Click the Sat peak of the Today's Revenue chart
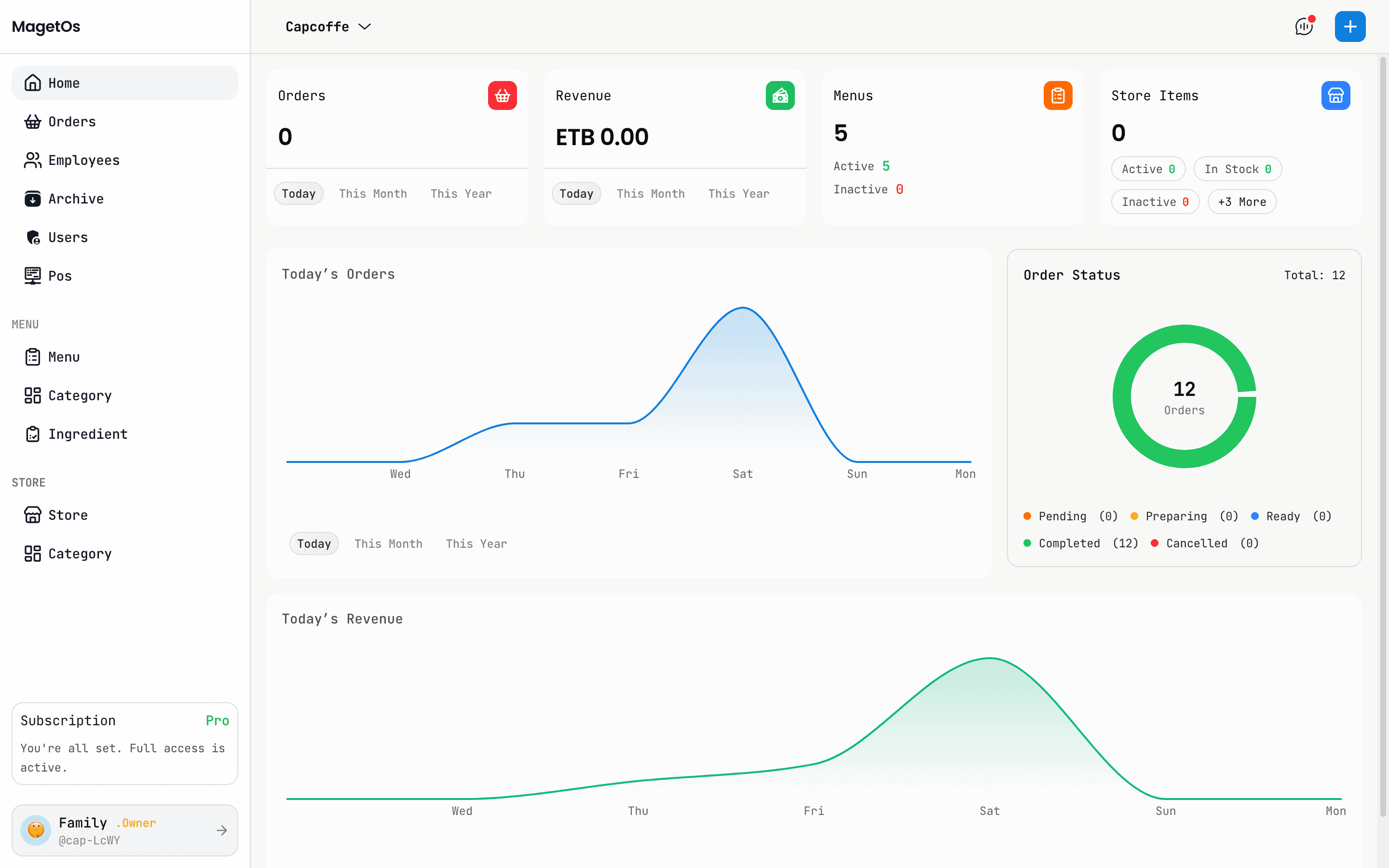The height and width of the screenshot is (868, 1389). (990, 658)
